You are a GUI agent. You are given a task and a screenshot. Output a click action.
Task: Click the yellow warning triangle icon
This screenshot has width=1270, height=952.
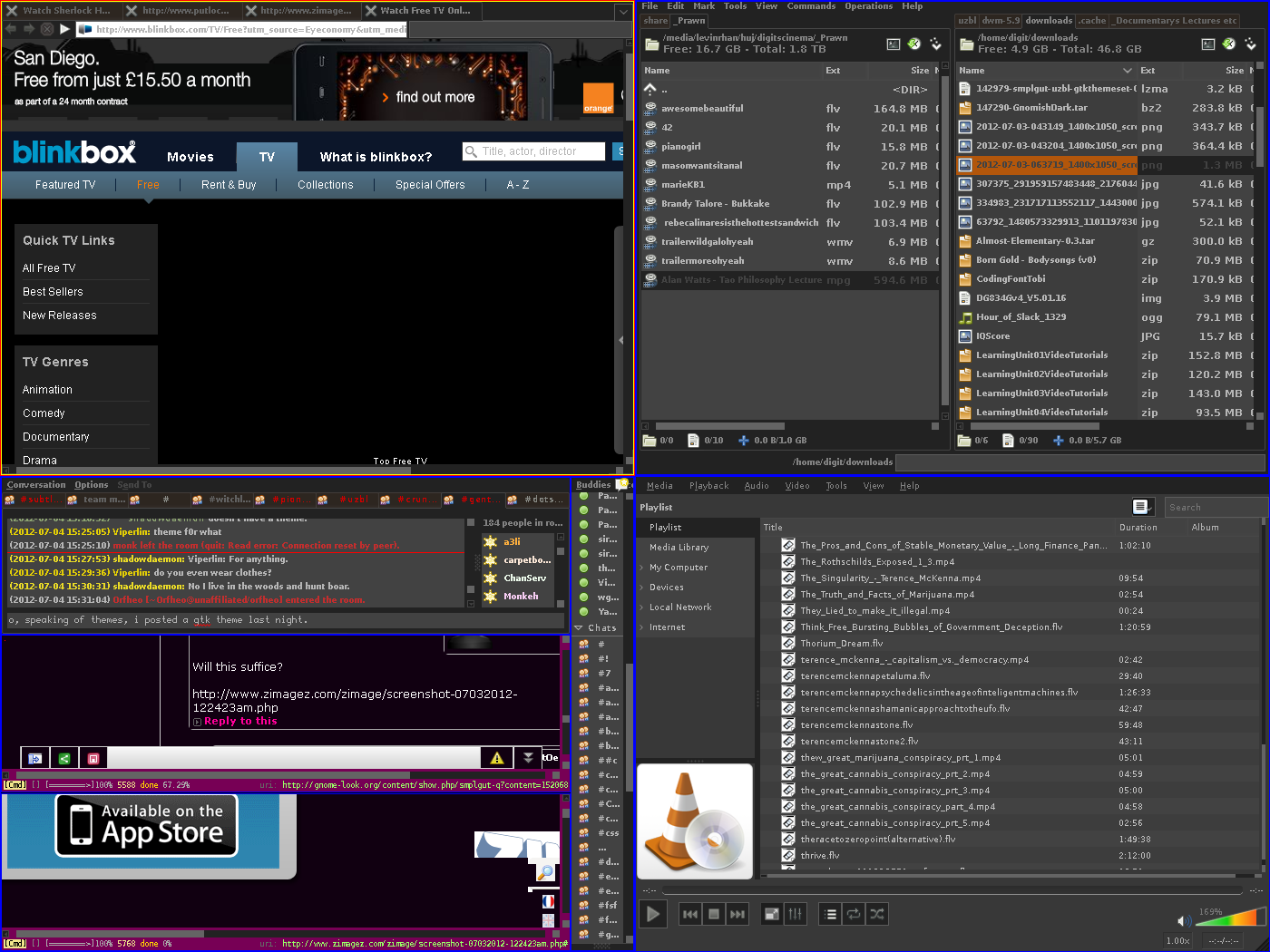[x=497, y=758]
